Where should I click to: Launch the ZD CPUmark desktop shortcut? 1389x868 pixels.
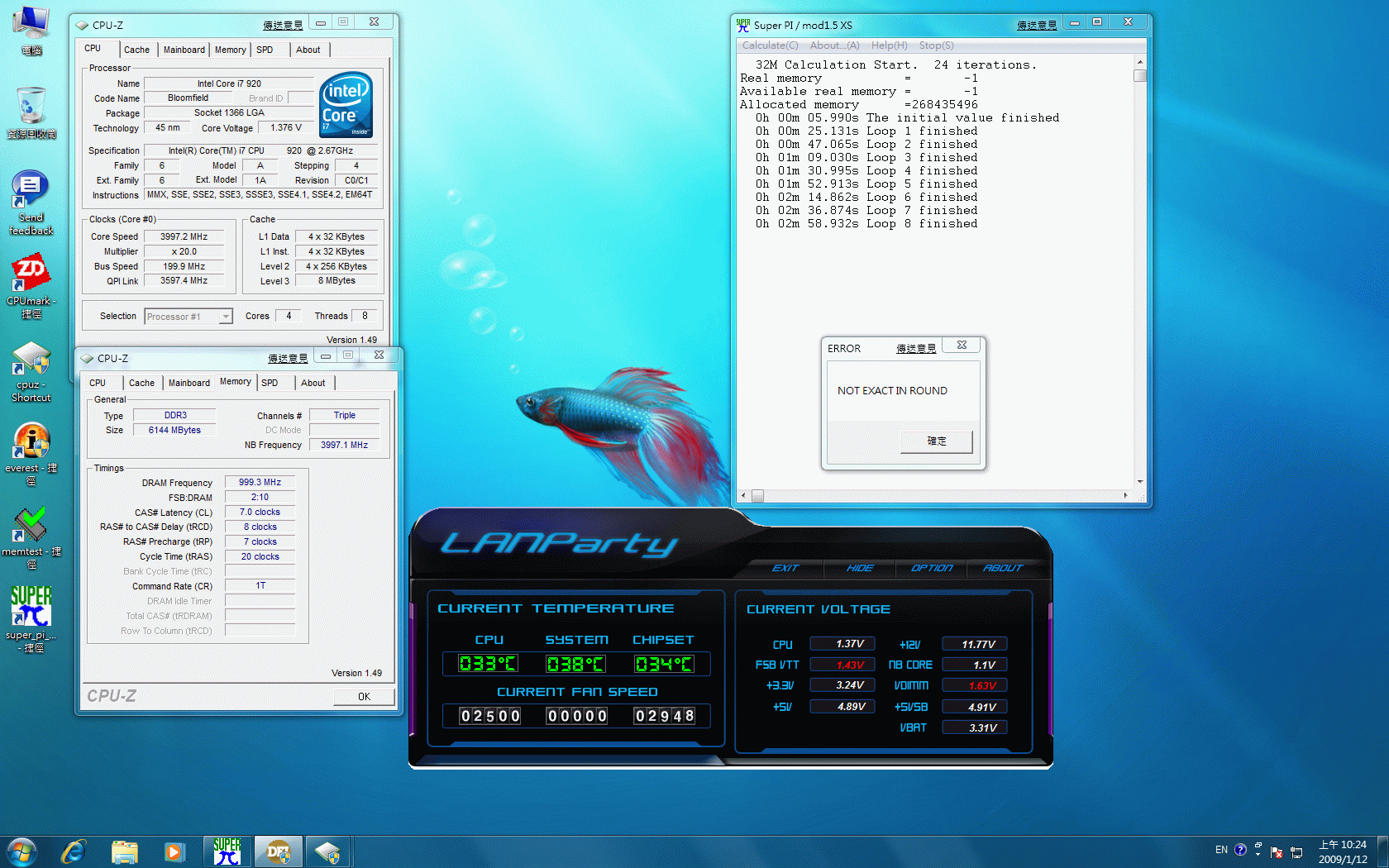31,287
